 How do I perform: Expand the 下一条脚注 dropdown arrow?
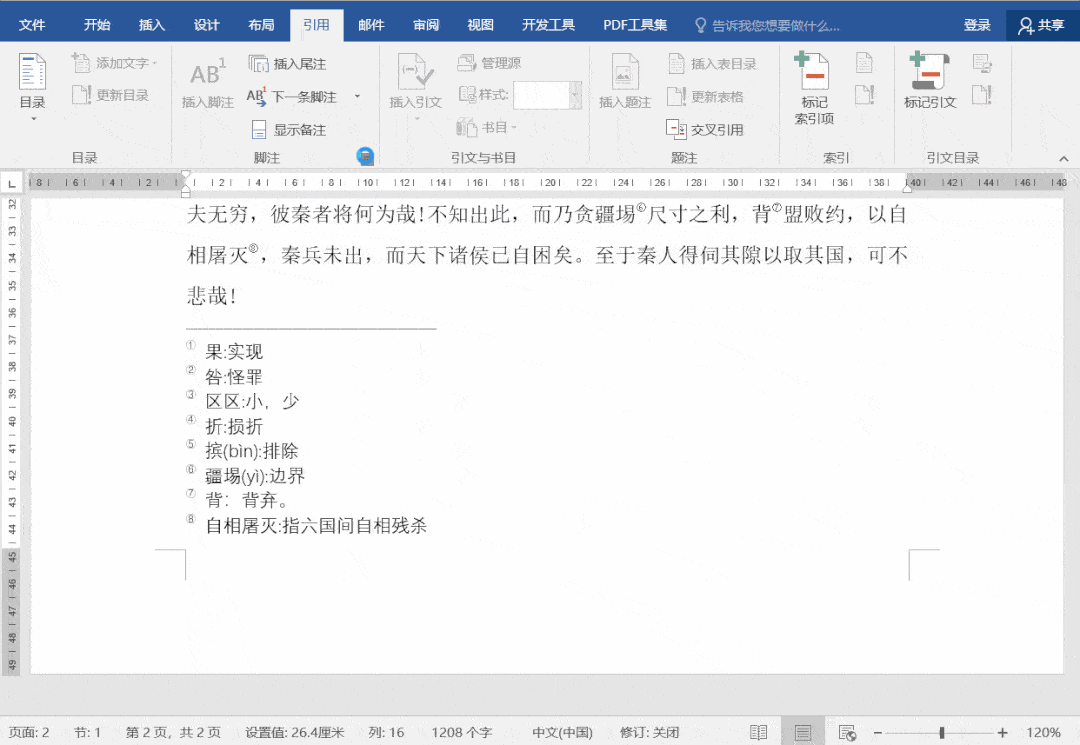357,97
